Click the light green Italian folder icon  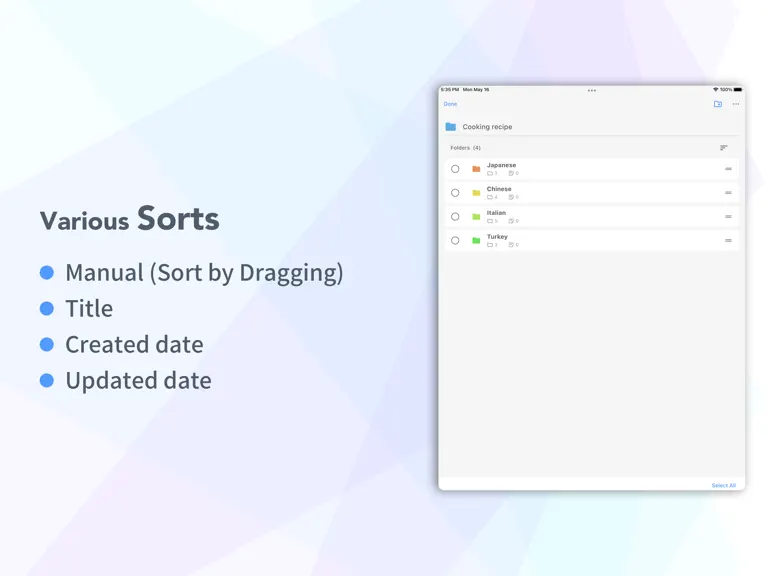click(x=476, y=216)
